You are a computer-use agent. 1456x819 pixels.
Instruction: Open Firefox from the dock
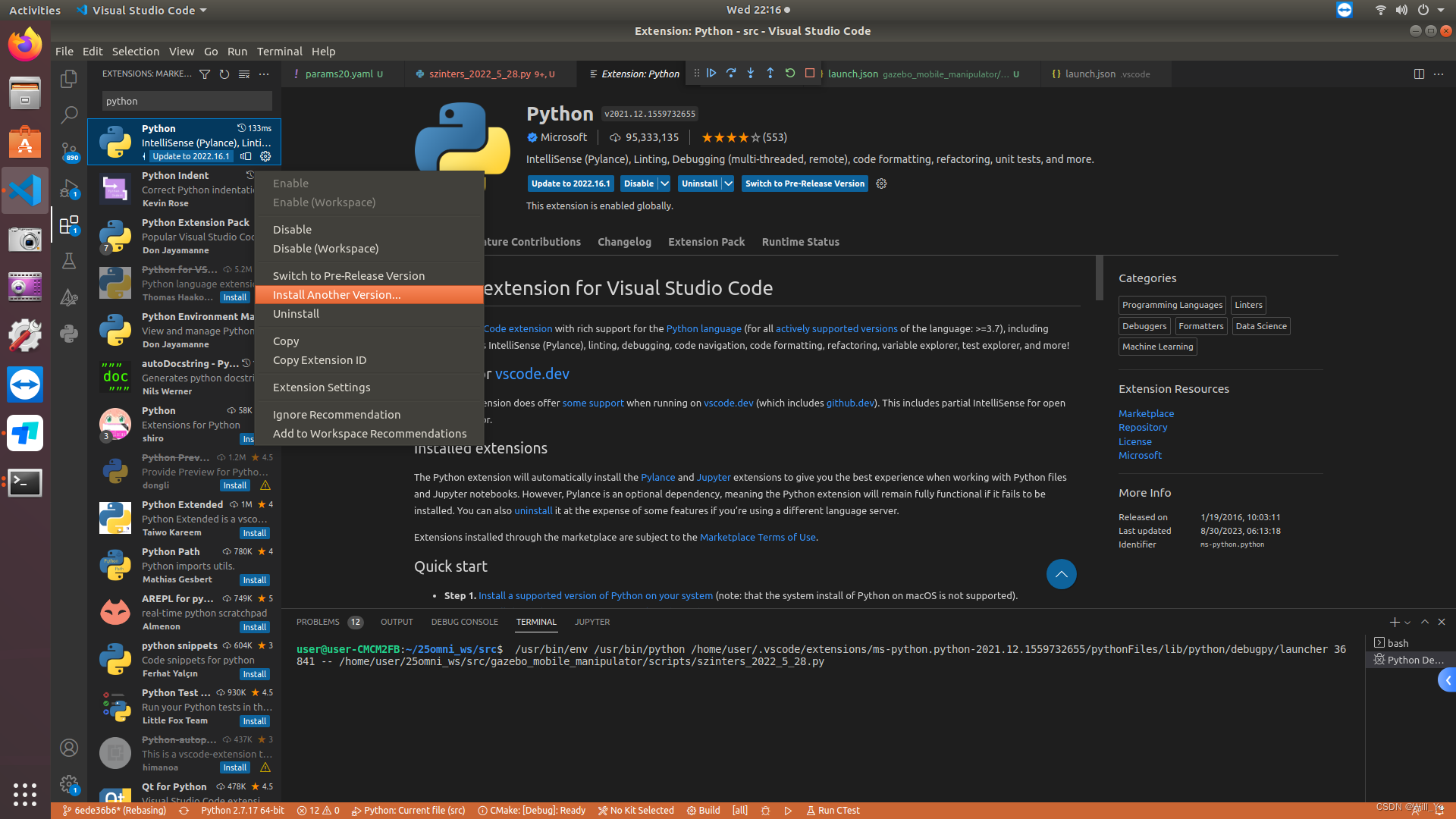pos(25,45)
